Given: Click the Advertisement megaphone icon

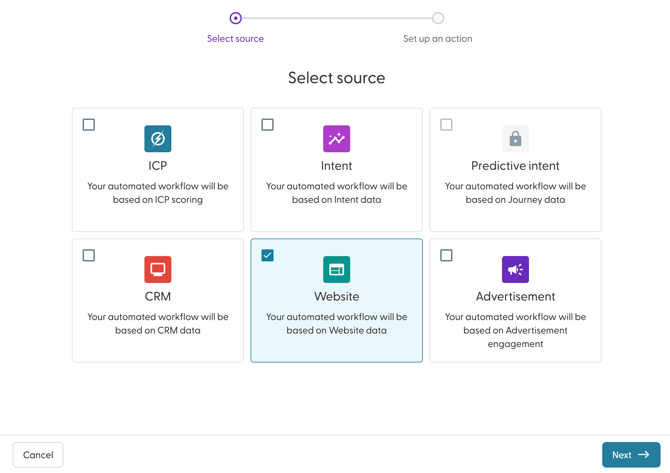Looking at the screenshot, I should [x=515, y=269].
